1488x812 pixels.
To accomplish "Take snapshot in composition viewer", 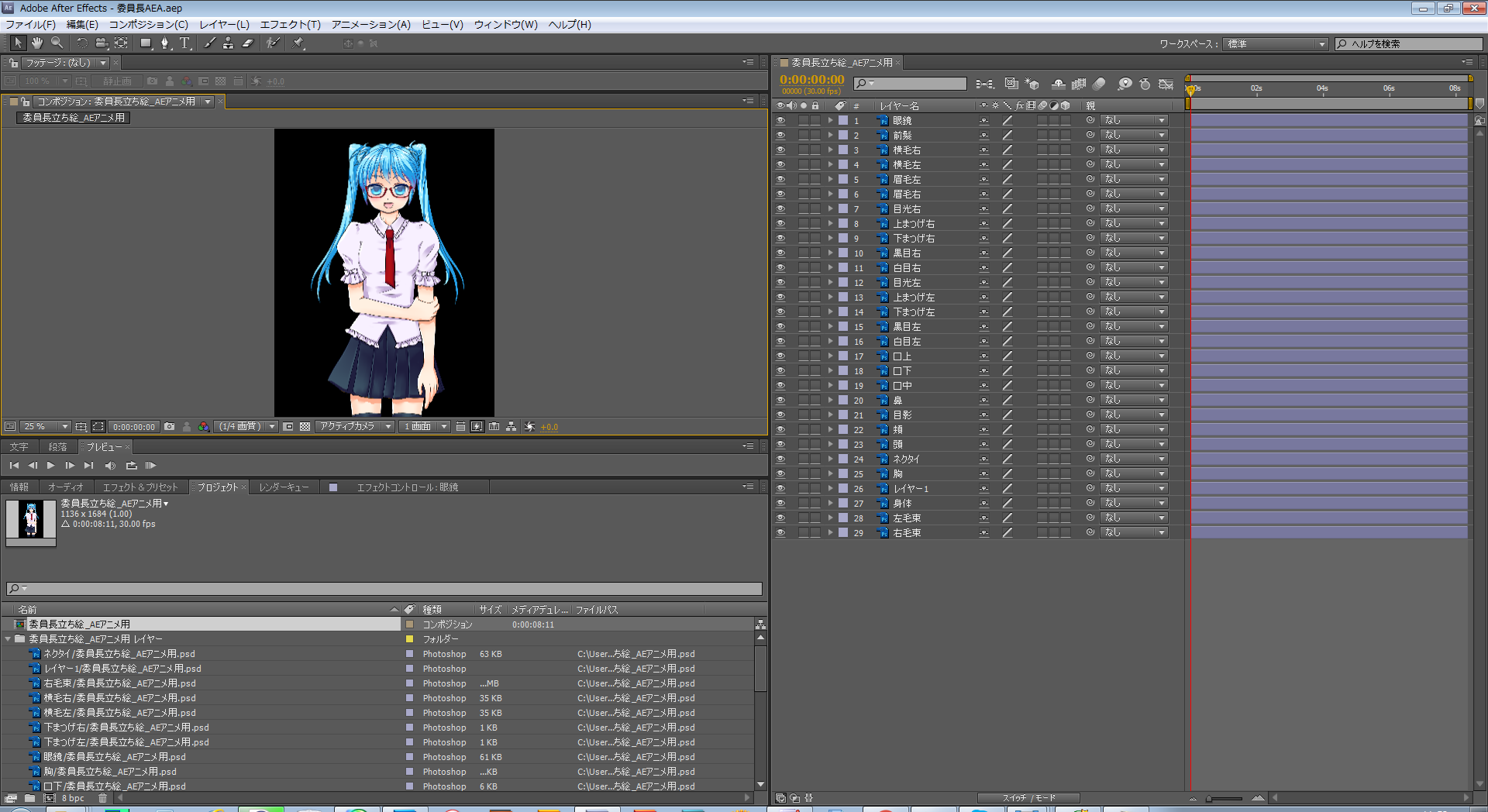I will pos(170,427).
